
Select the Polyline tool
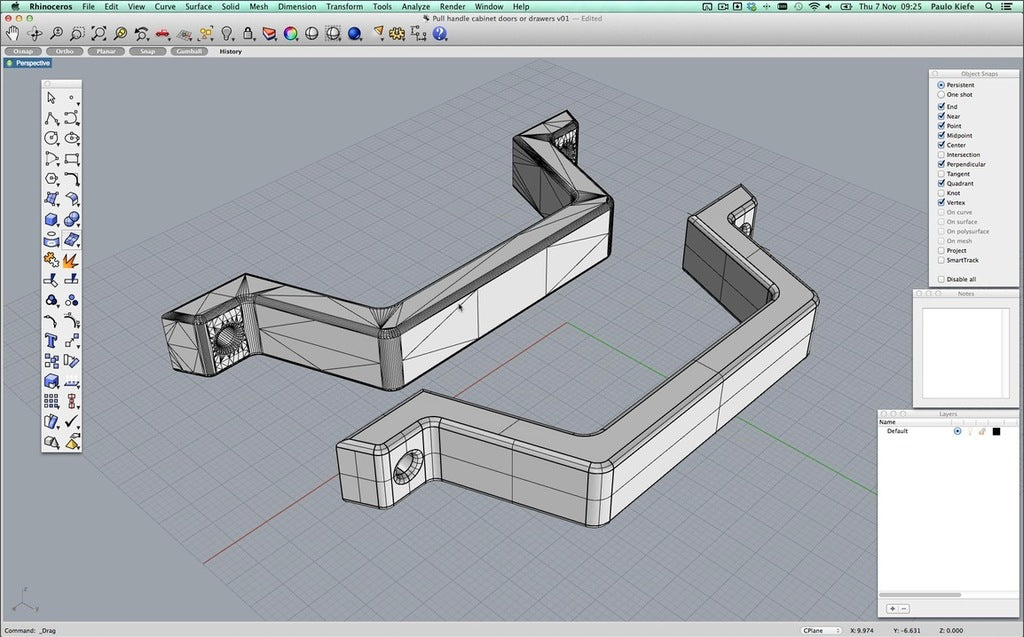51,118
